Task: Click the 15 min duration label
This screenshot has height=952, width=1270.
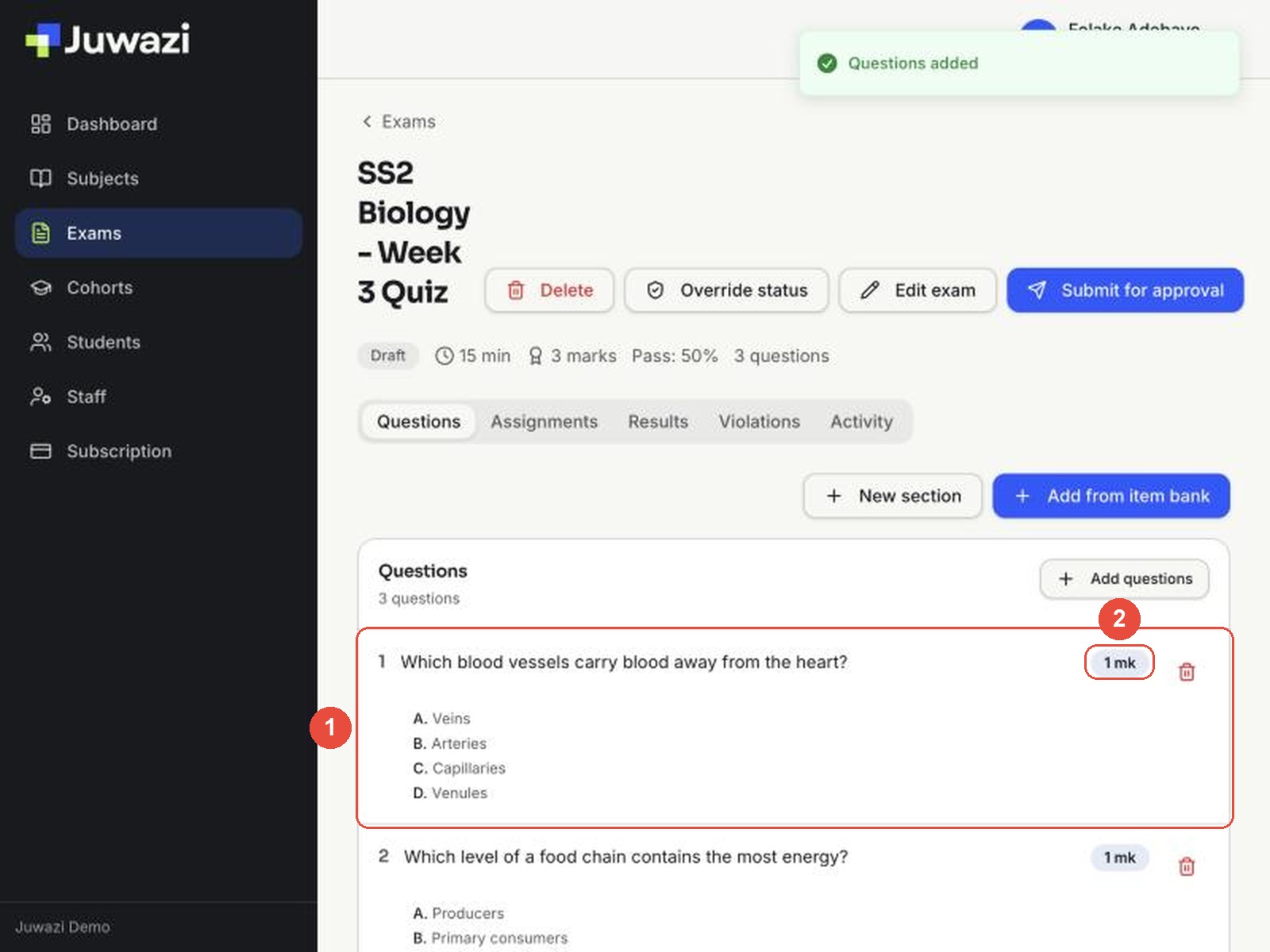Action: tap(473, 355)
